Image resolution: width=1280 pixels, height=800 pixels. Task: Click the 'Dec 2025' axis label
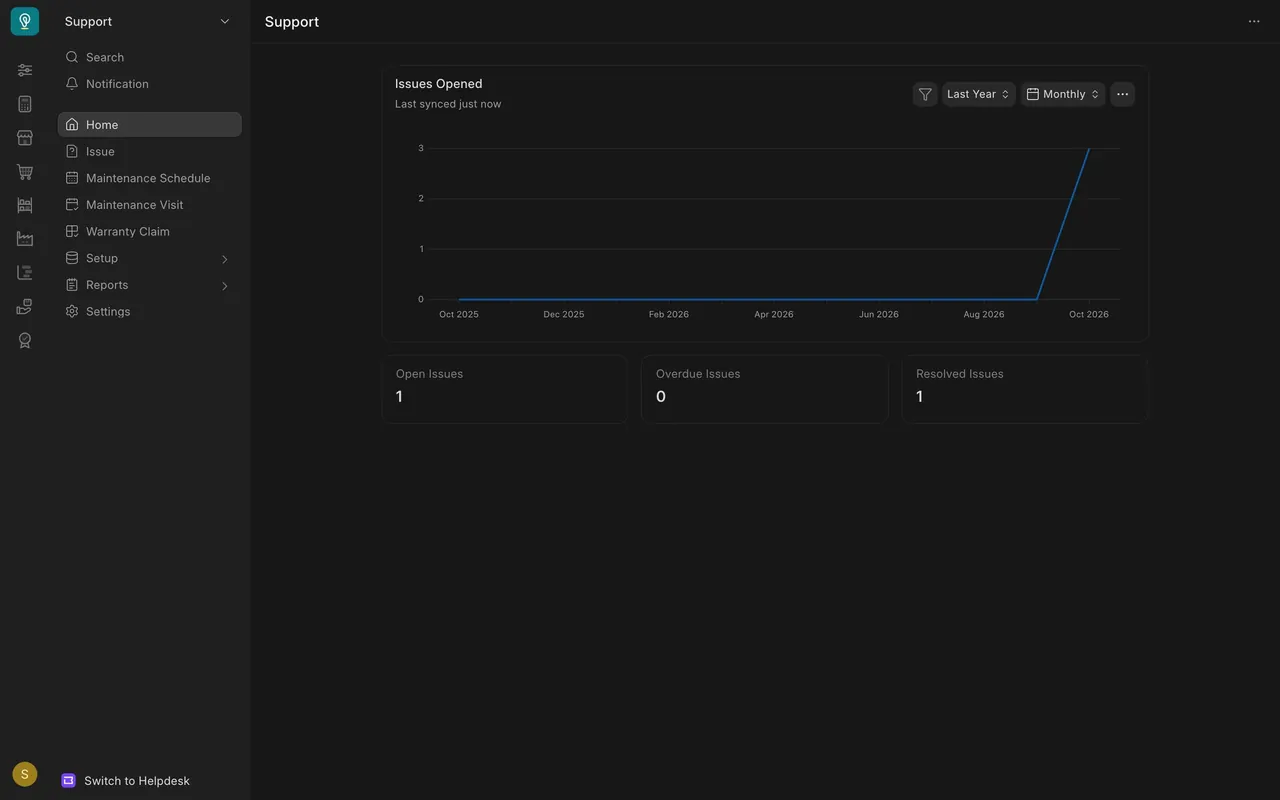click(x=564, y=314)
